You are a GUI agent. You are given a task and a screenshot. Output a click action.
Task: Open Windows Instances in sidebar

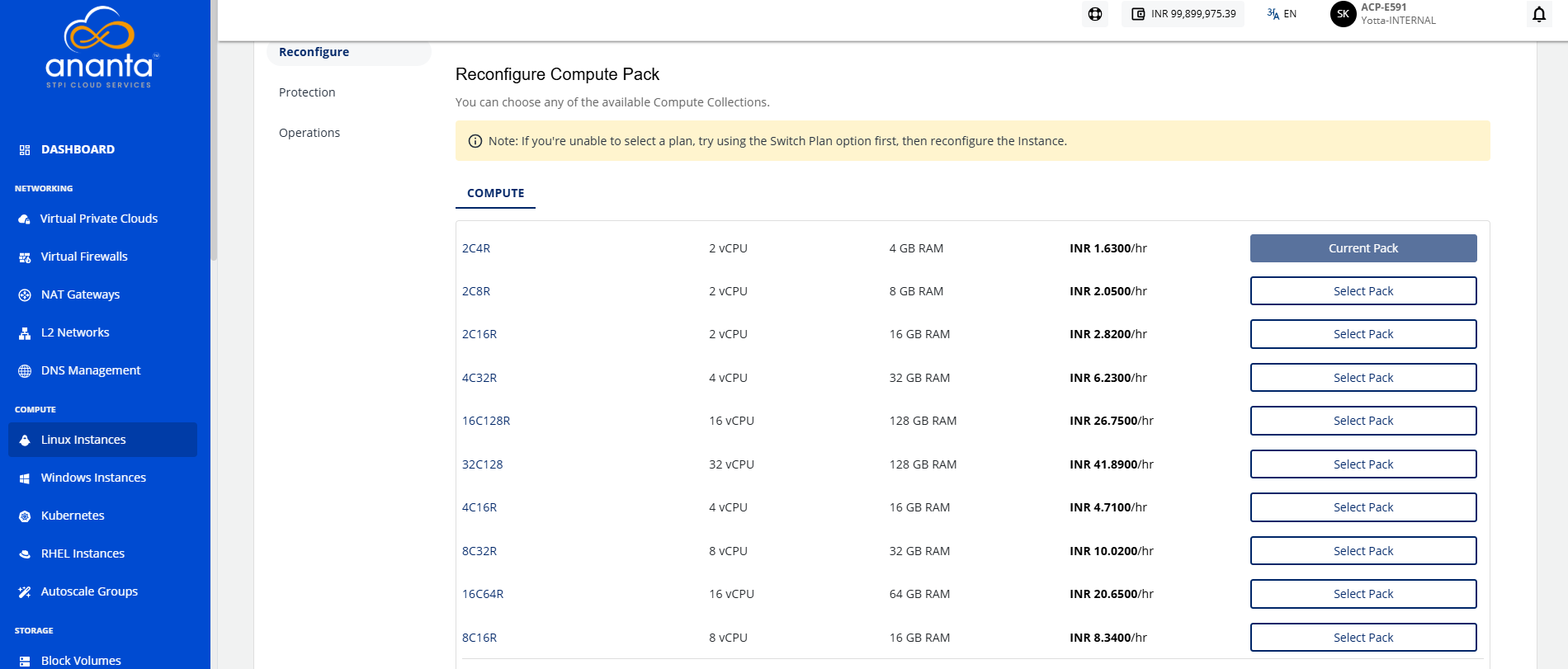(x=93, y=478)
